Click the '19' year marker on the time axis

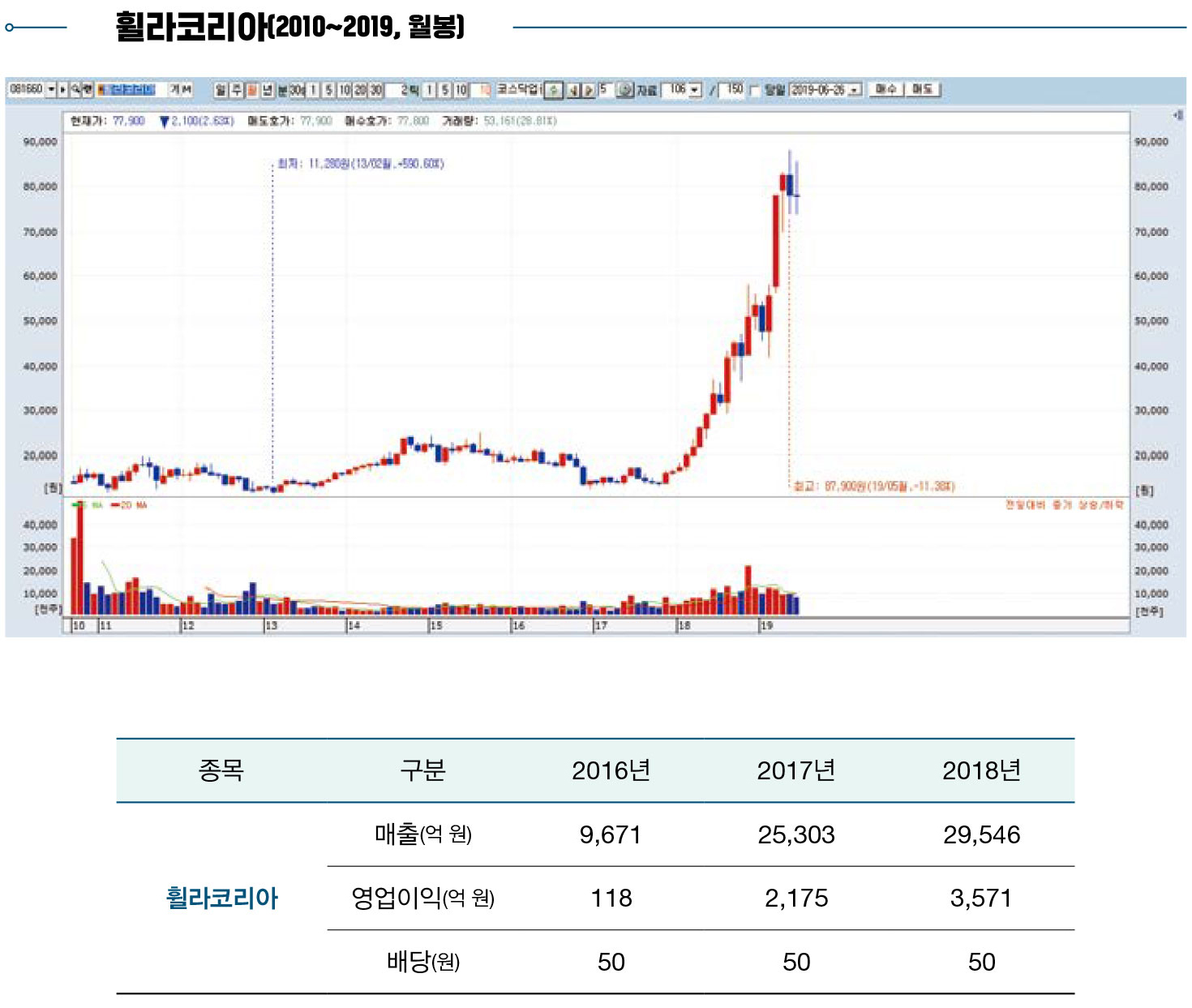tap(766, 626)
